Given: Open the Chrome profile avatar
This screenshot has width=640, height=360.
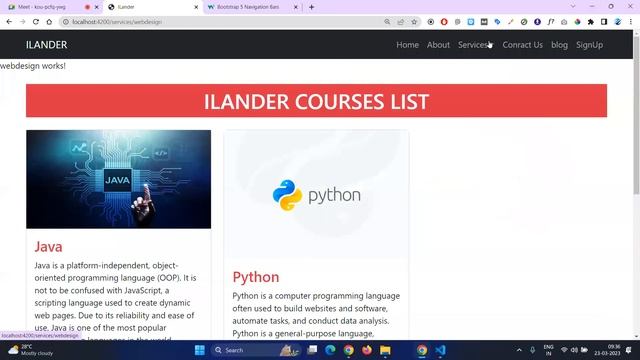Looking at the screenshot, I should (x=618, y=22).
